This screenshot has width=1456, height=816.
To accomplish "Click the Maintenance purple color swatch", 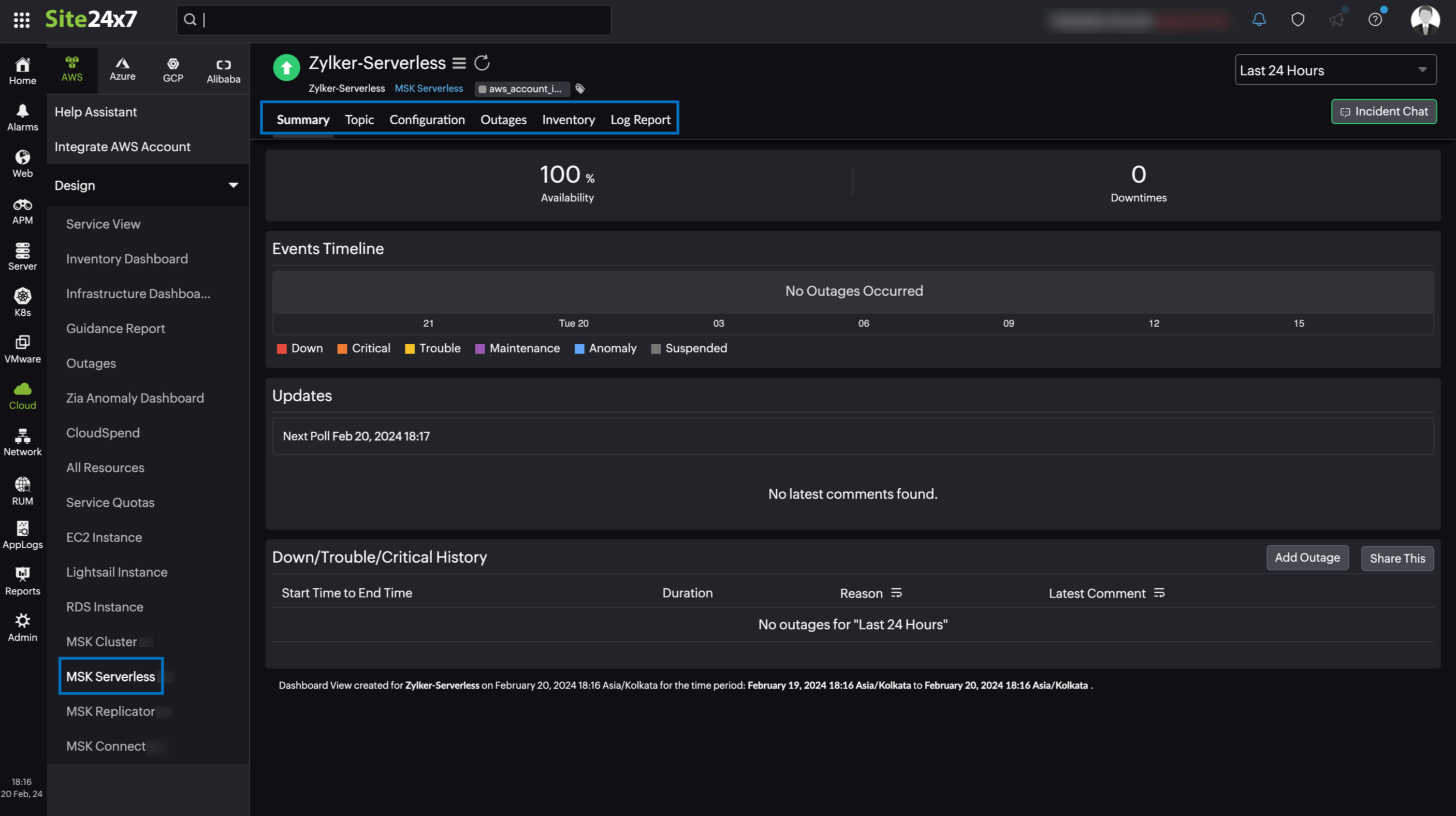I will click(x=480, y=349).
